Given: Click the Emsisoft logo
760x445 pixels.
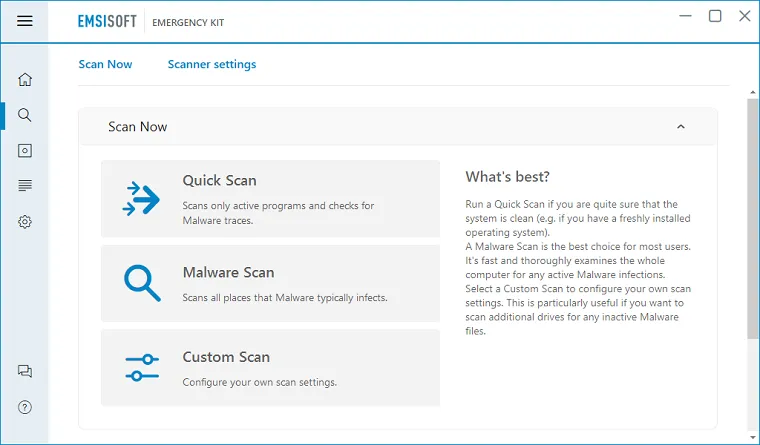Looking at the screenshot, I should [x=107, y=21].
